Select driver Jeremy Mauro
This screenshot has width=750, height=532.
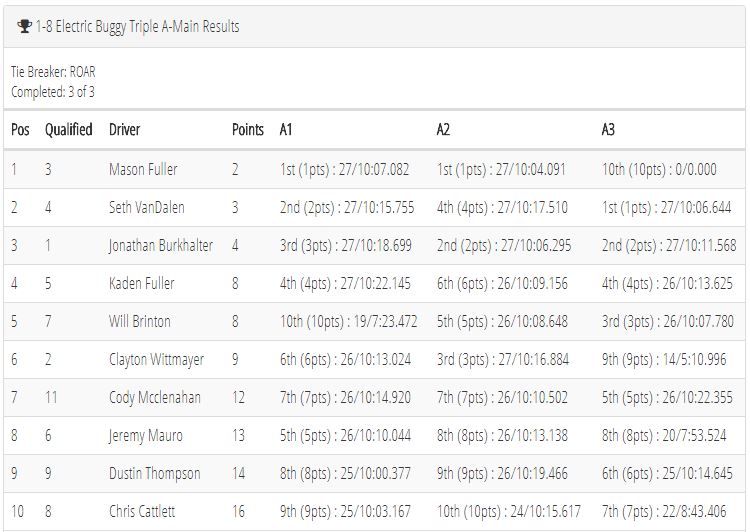click(146, 436)
